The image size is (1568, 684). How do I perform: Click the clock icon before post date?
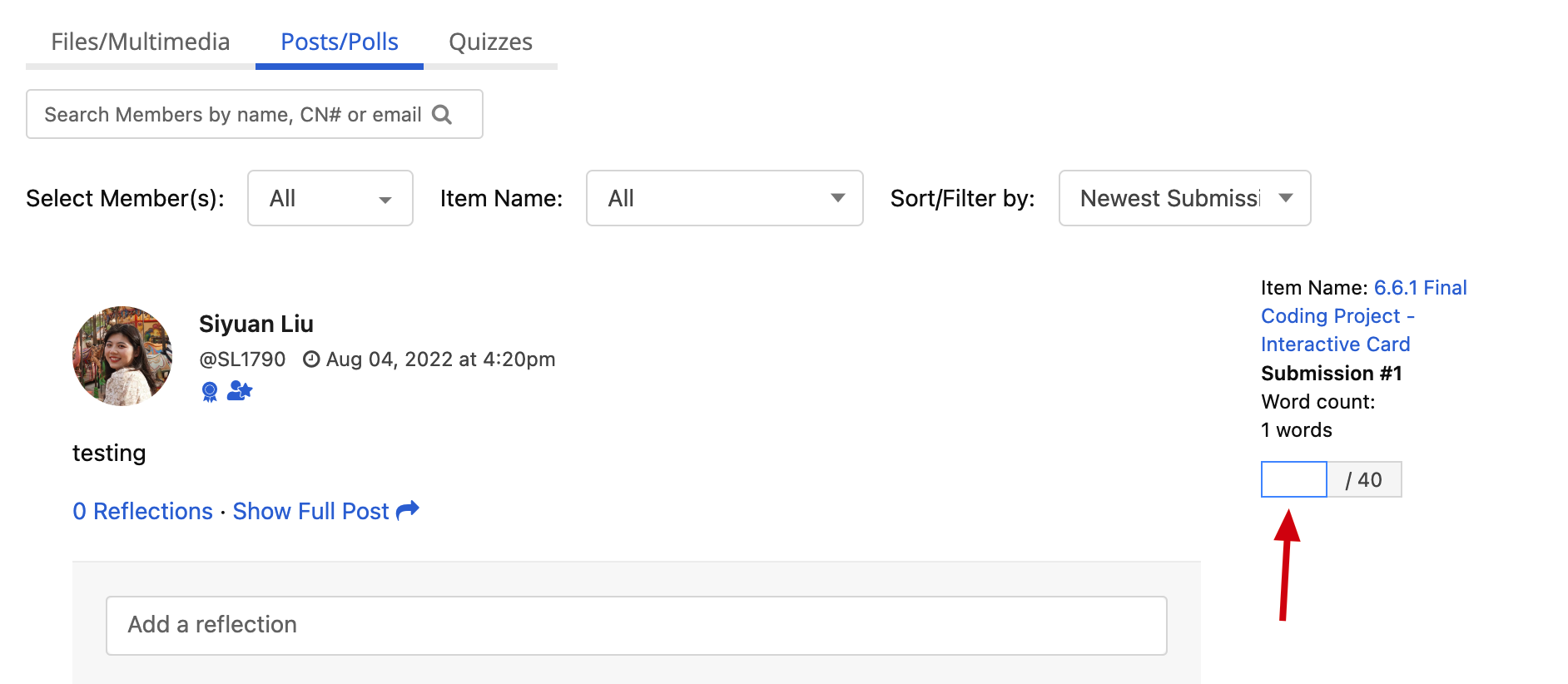[311, 359]
